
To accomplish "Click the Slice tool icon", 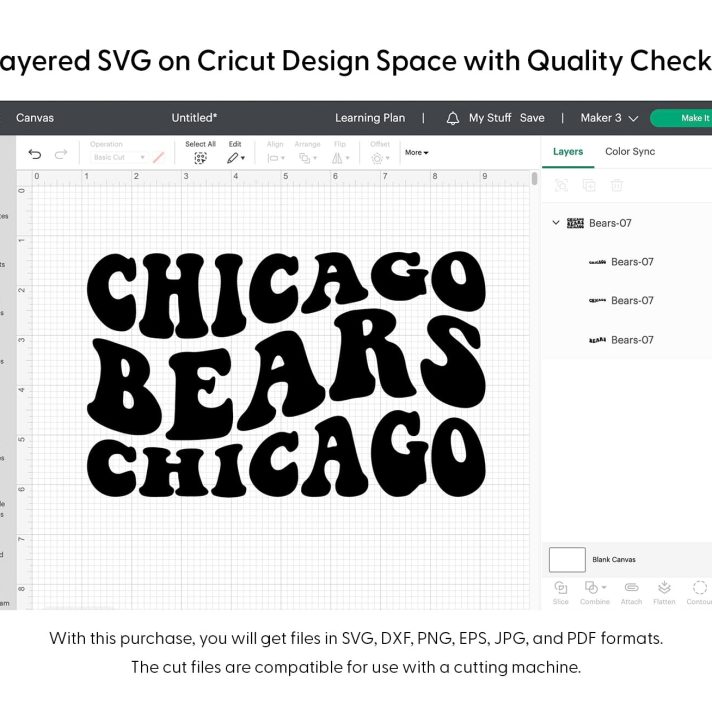I will click(560, 588).
